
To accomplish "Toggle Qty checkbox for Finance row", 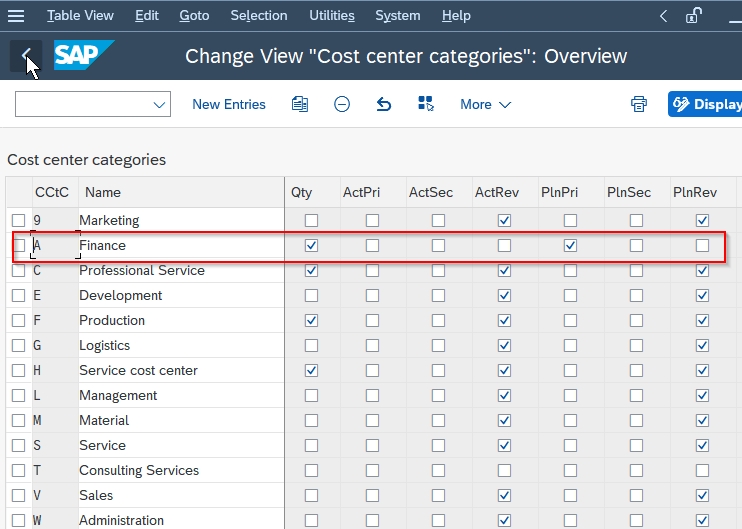I will (311, 245).
